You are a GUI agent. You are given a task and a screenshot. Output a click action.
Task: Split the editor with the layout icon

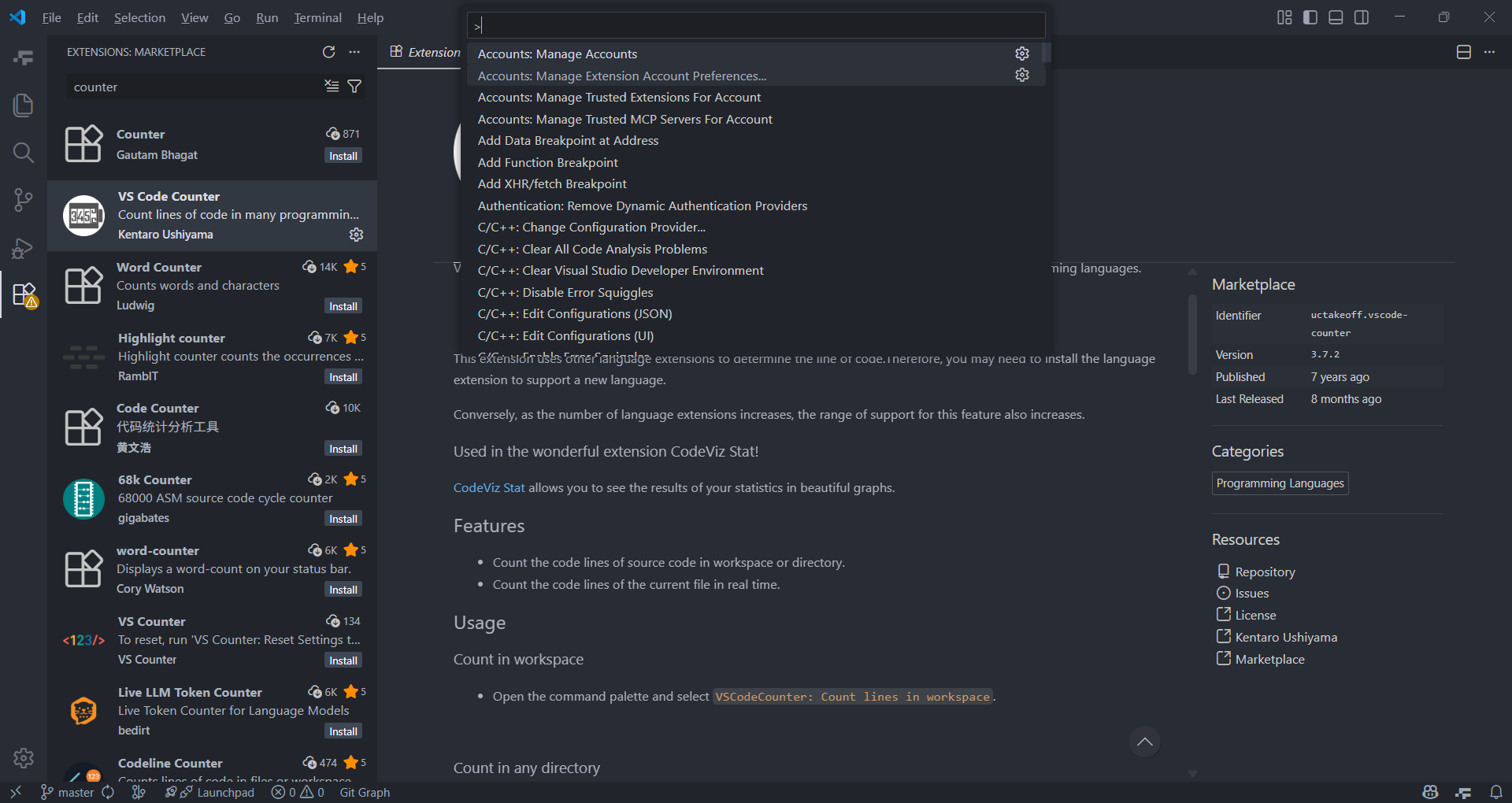(x=1464, y=52)
